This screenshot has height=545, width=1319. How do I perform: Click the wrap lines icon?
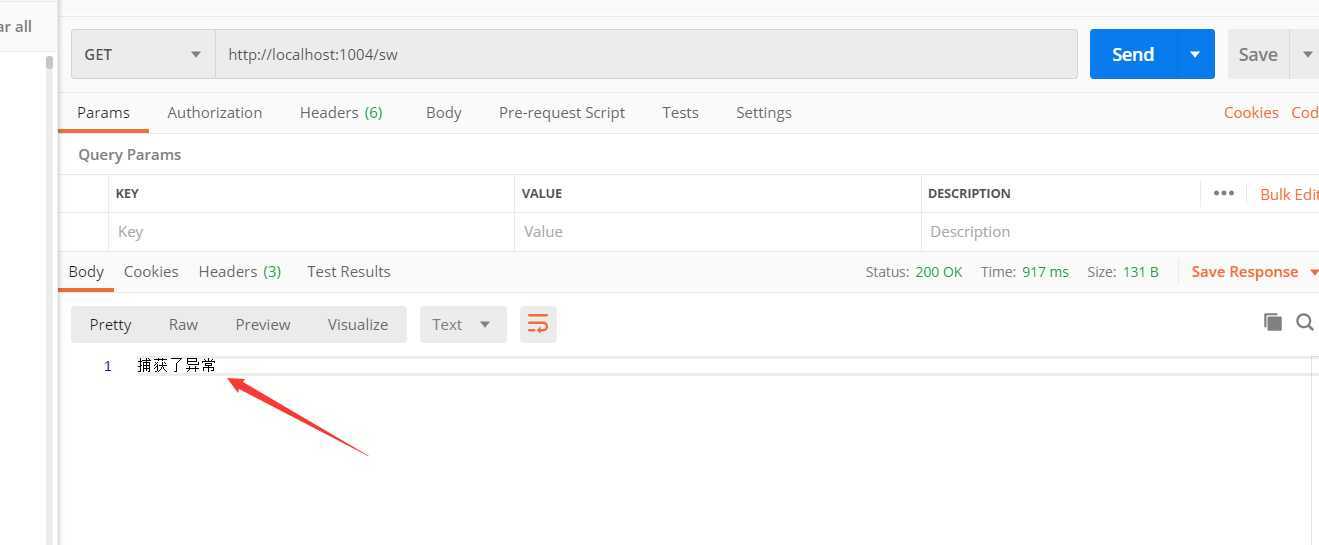538,324
